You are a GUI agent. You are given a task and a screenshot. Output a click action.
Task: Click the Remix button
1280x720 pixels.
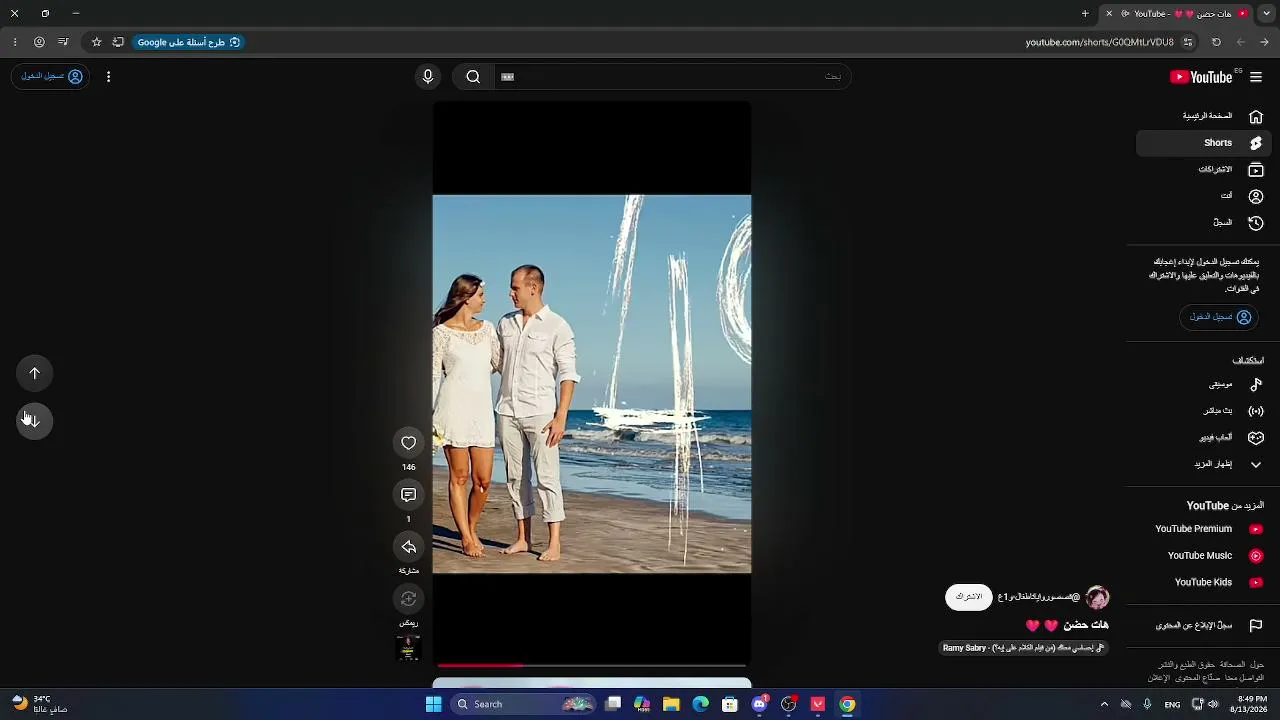(408, 599)
